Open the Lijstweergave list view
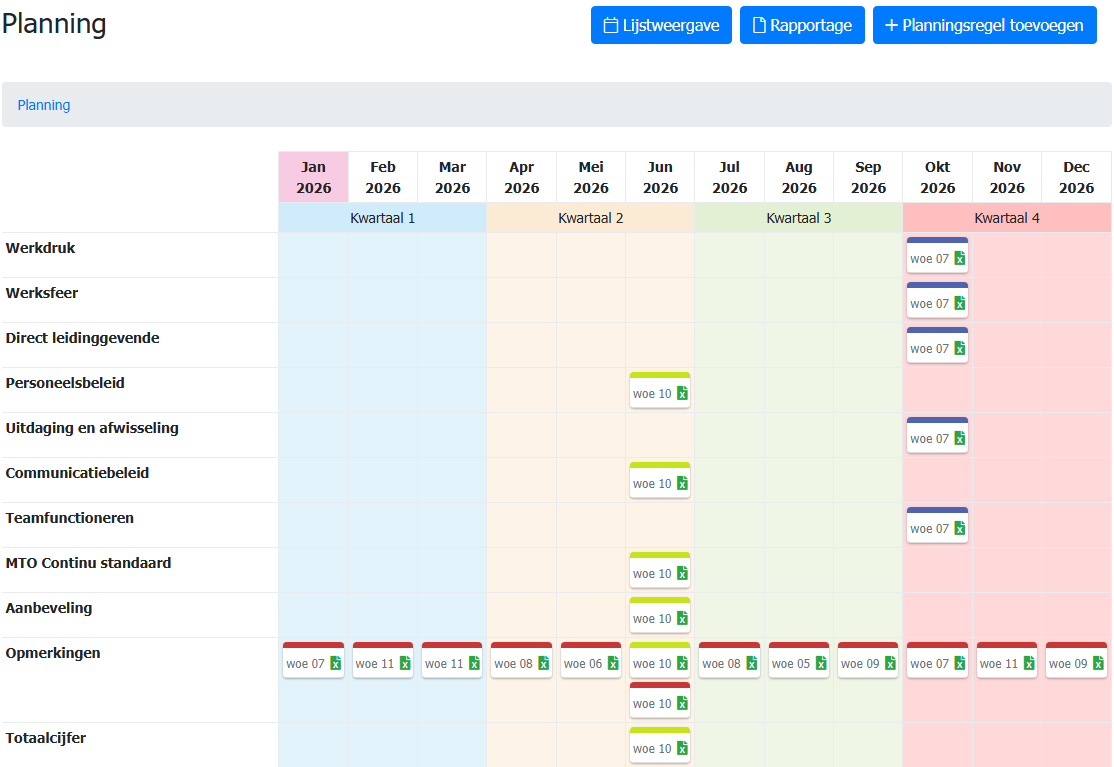Image resolution: width=1114 pixels, height=767 pixels. 661,25
